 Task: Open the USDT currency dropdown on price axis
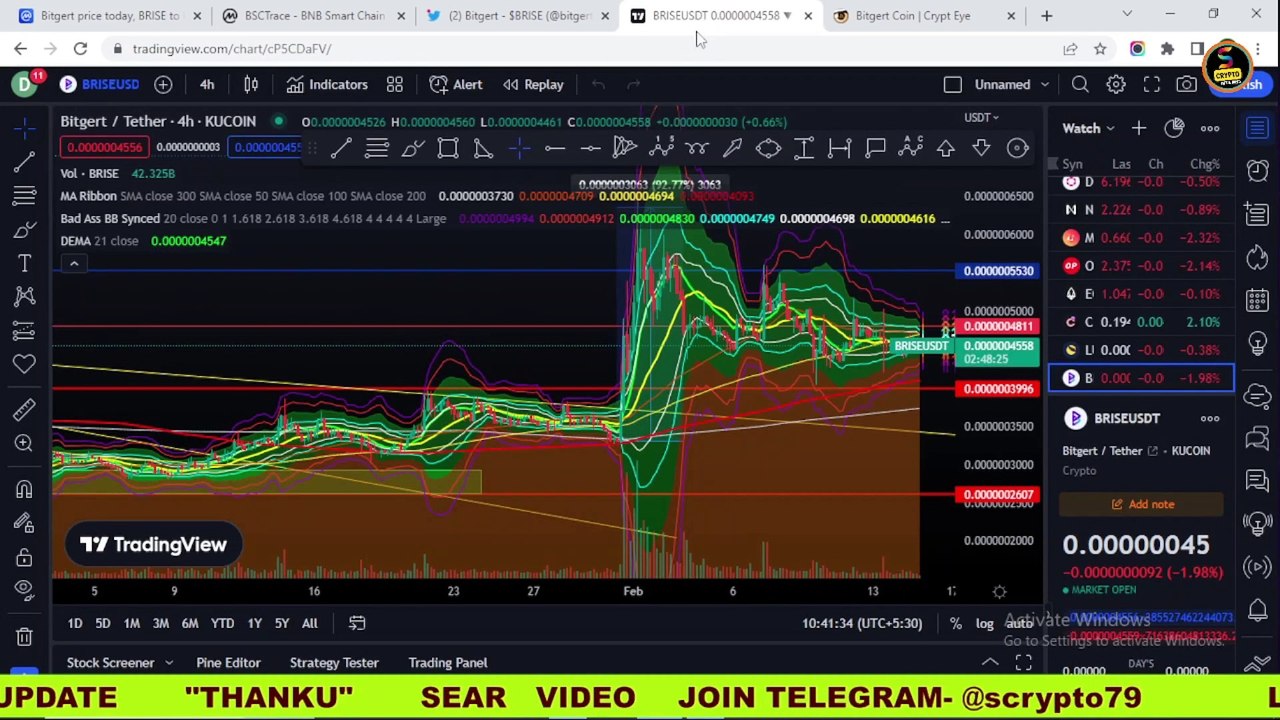pyautogui.click(x=981, y=117)
